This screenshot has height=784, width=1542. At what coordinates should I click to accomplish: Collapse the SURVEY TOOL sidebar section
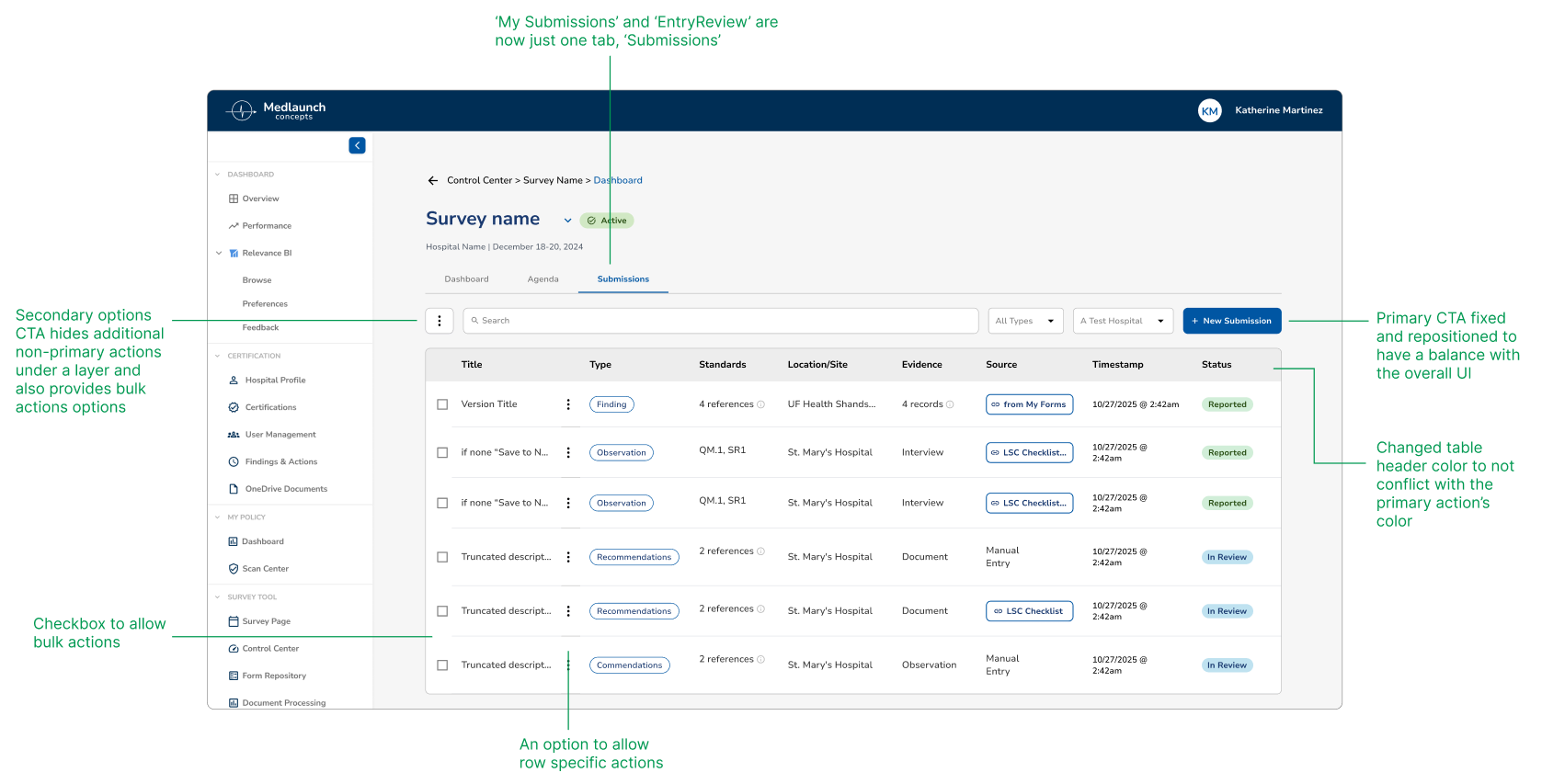click(x=218, y=597)
